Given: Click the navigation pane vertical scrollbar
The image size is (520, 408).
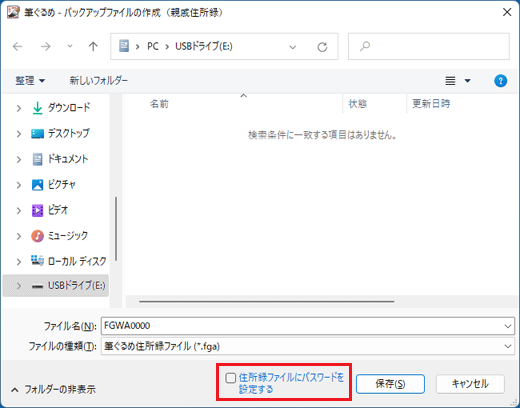Looking at the screenshot, I should click(x=116, y=229).
